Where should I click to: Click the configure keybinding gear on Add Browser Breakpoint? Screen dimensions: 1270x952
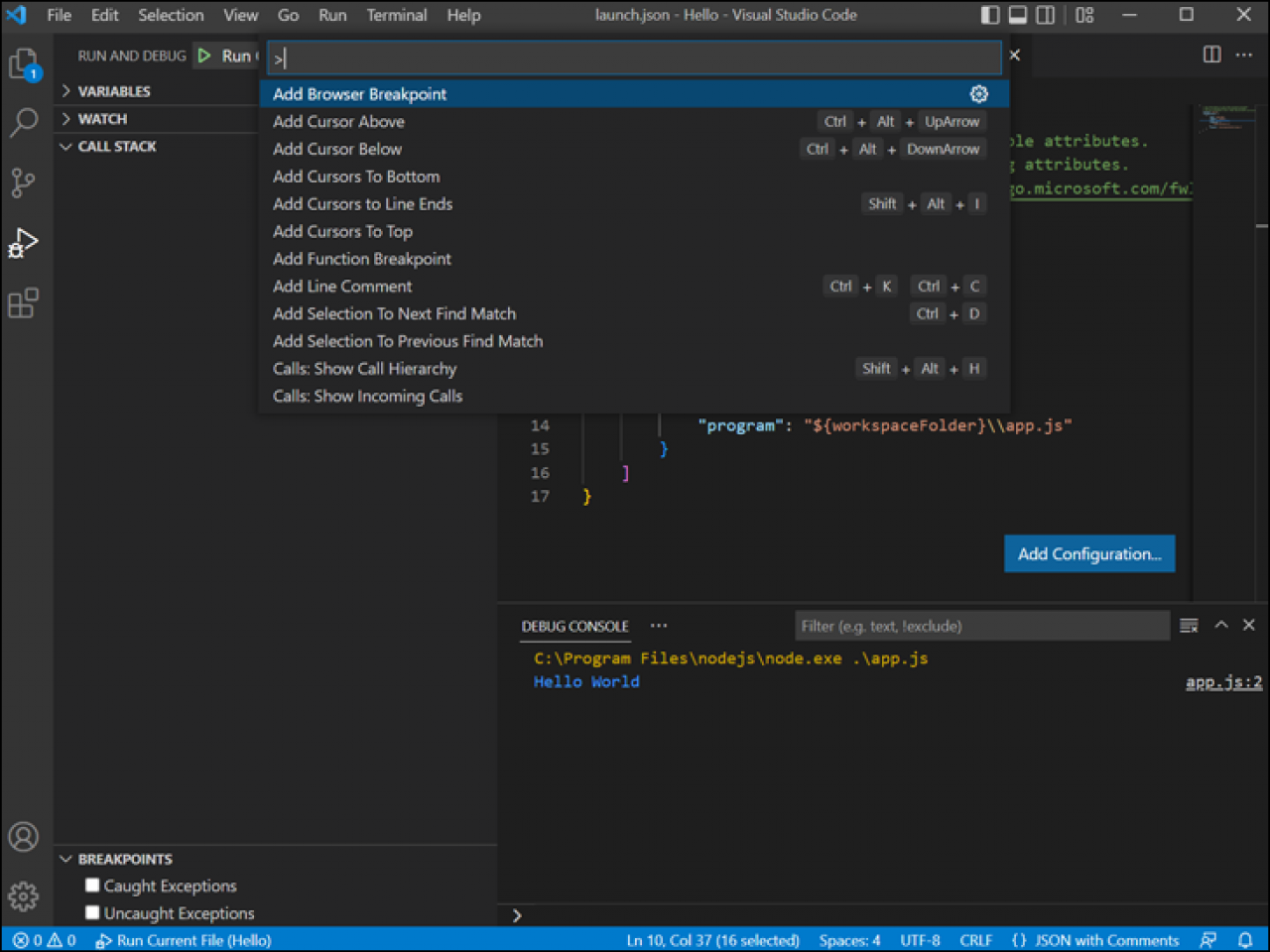tap(979, 93)
